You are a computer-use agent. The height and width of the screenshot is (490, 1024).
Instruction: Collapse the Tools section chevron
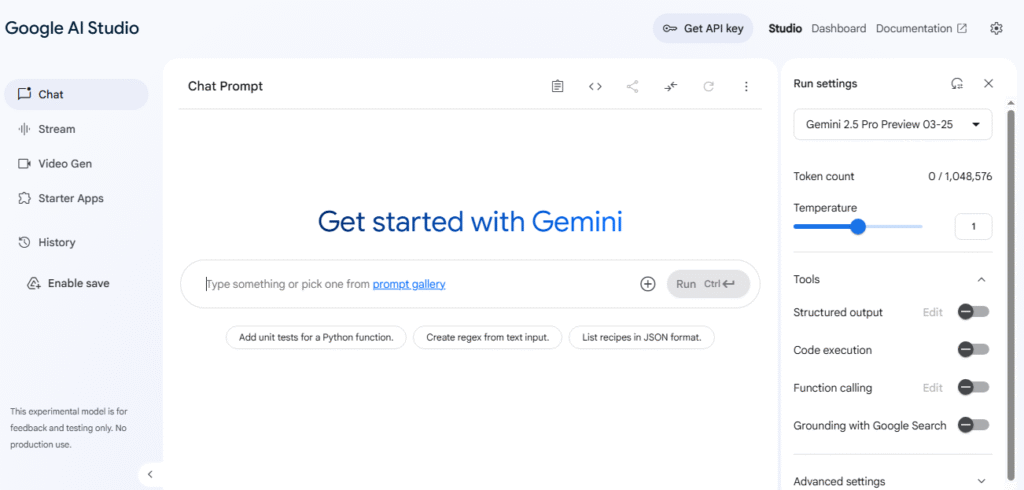coord(981,280)
